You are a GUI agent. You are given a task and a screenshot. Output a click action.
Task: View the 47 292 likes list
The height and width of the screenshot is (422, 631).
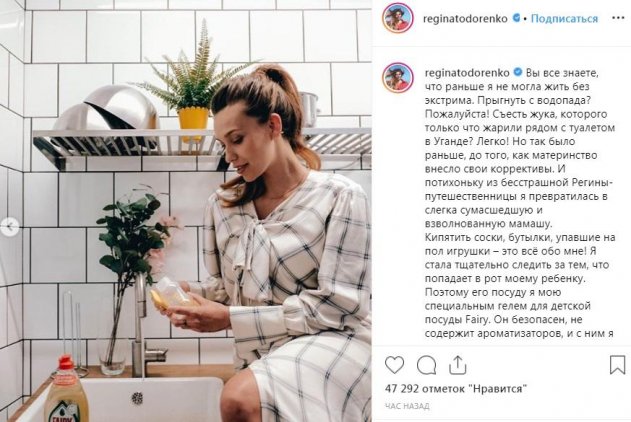[456, 389]
